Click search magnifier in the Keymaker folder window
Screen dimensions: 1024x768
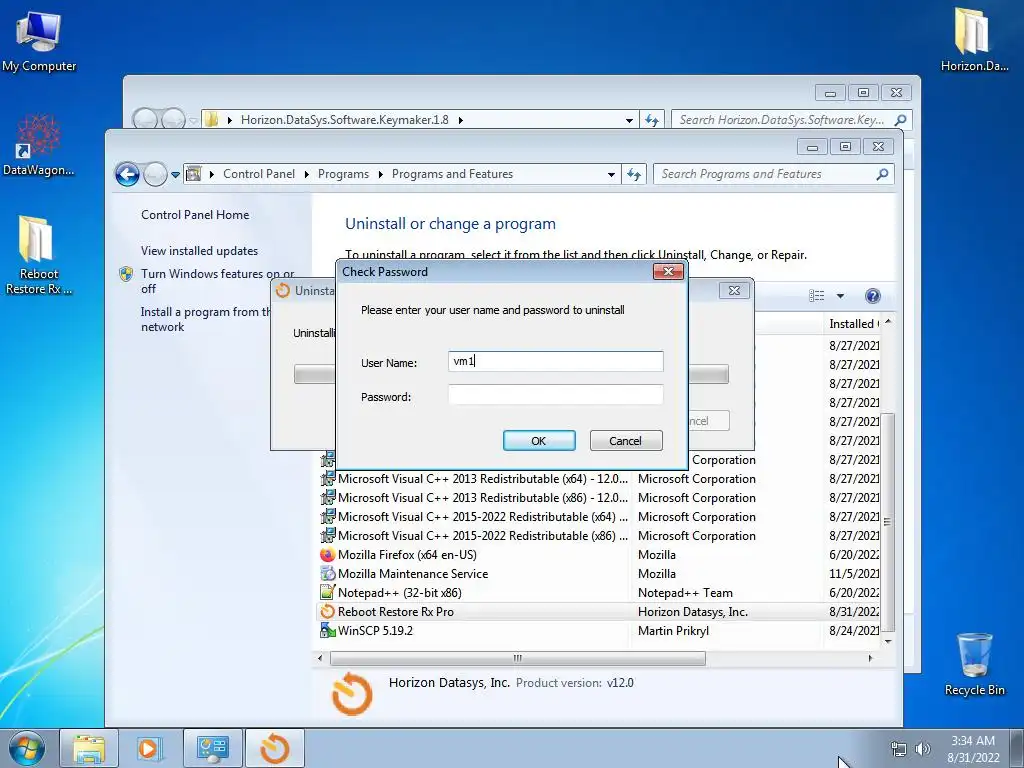pyautogui.click(x=901, y=120)
